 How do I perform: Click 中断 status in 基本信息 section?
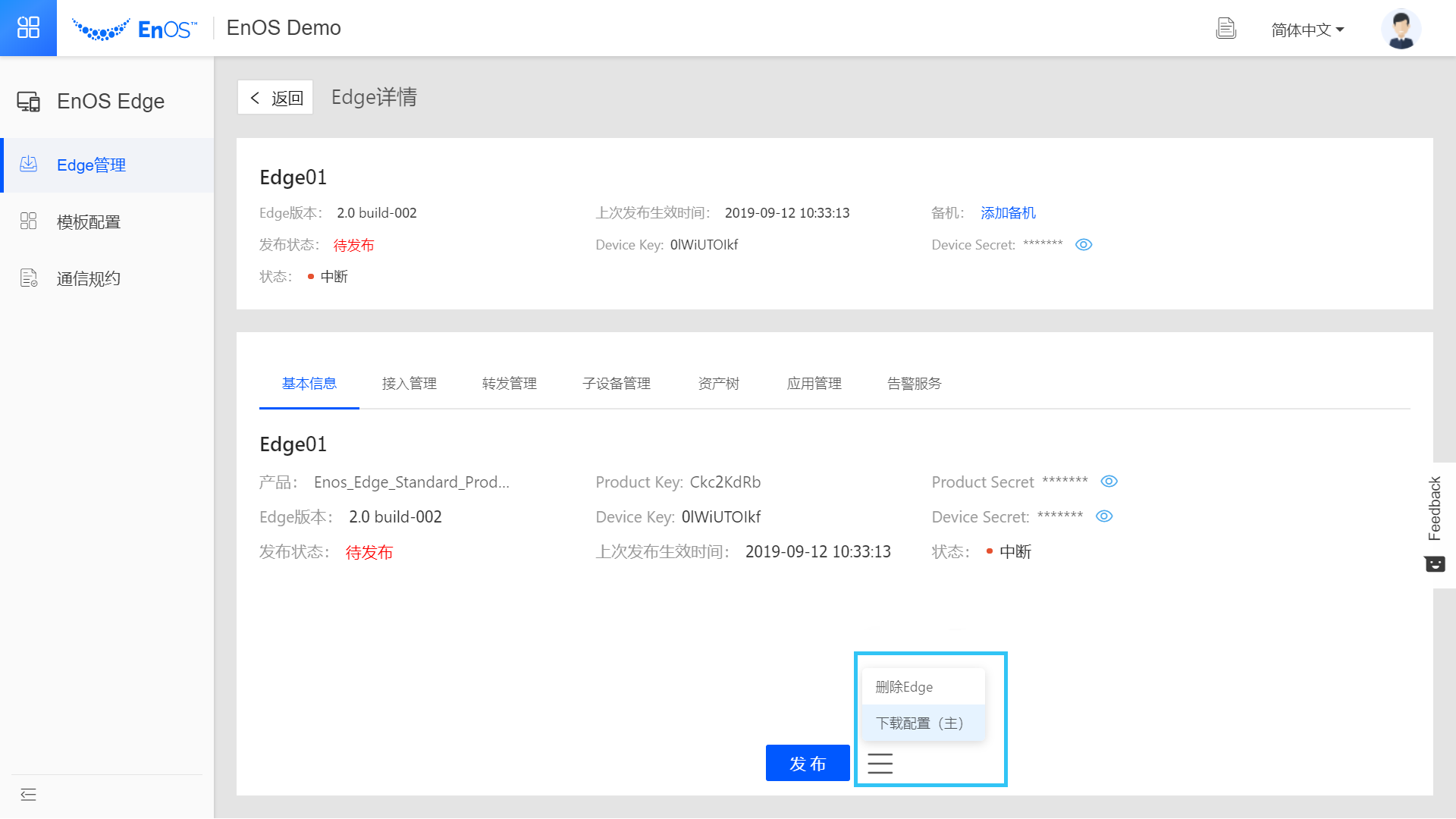click(x=1015, y=552)
